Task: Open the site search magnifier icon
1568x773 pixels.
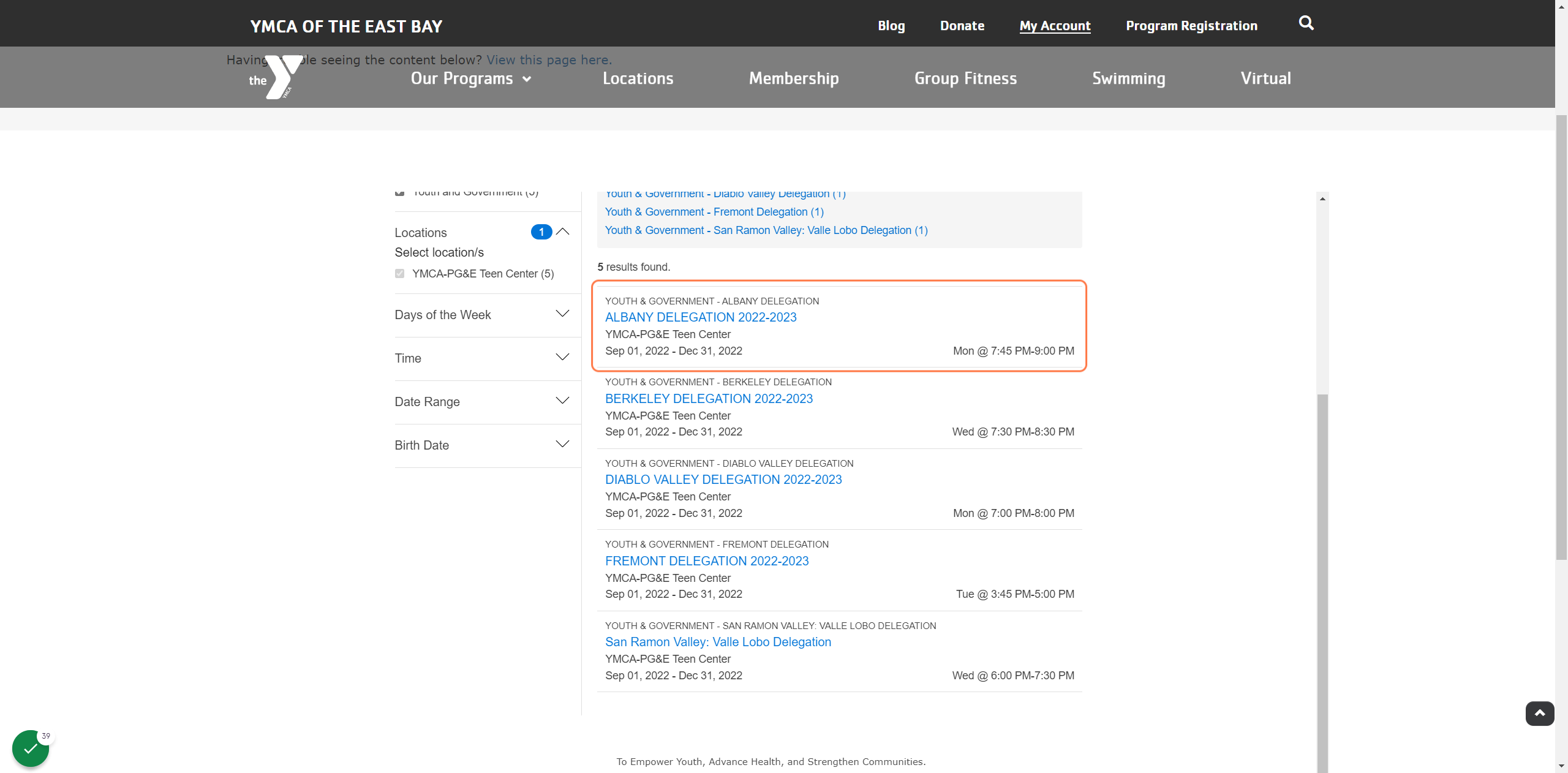Action: tap(1306, 23)
